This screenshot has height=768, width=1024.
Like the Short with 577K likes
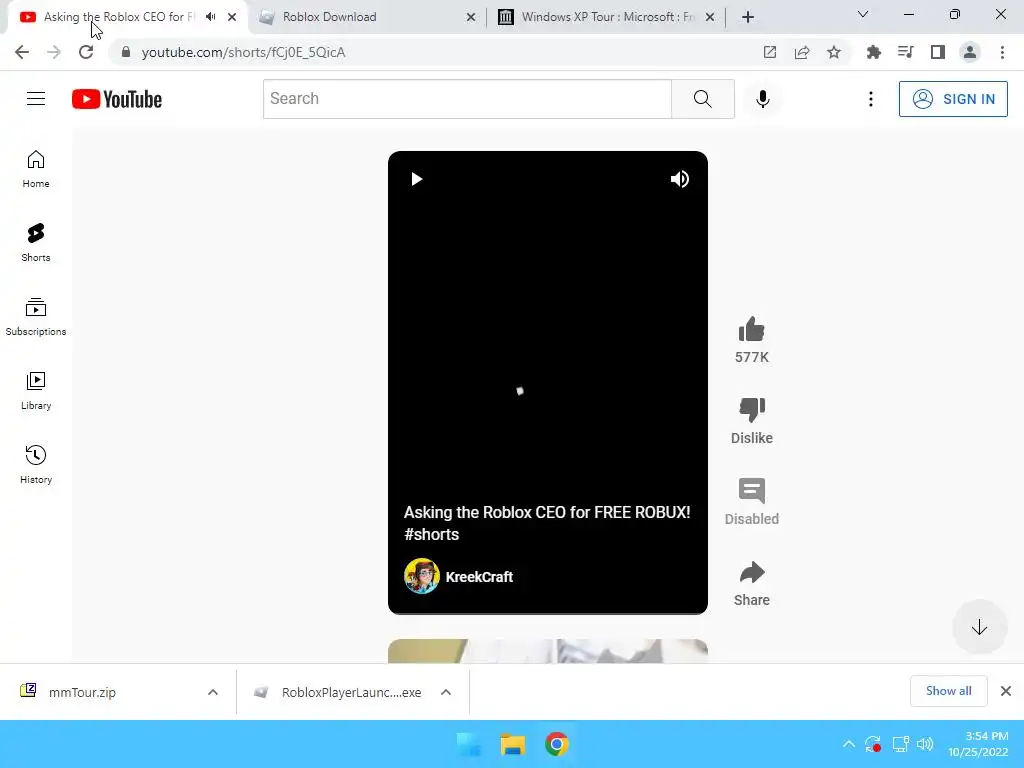pos(752,329)
